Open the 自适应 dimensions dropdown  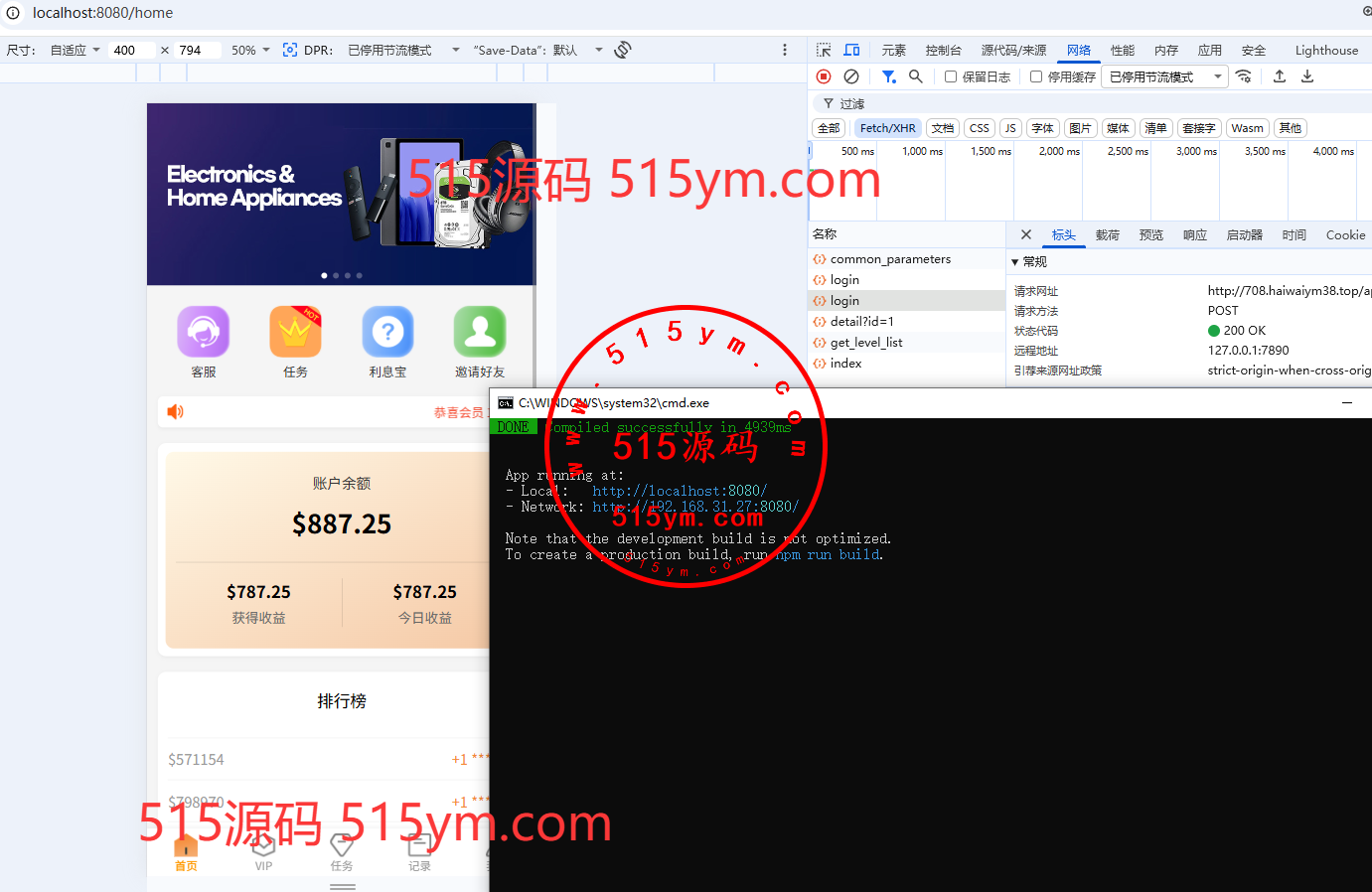75,50
